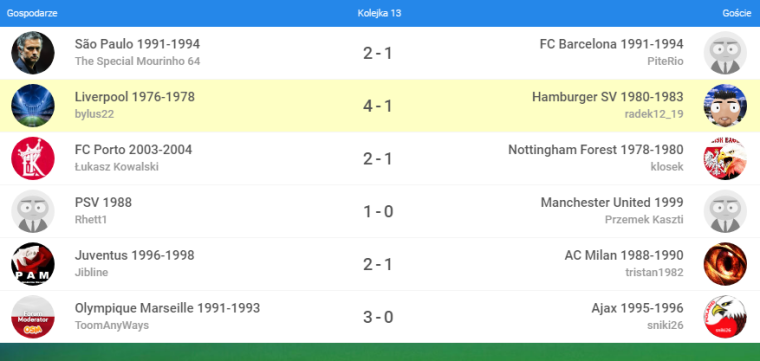Click the Liverpool 1976-1978 team name
This screenshot has width=760, height=361.
click(135, 97)
